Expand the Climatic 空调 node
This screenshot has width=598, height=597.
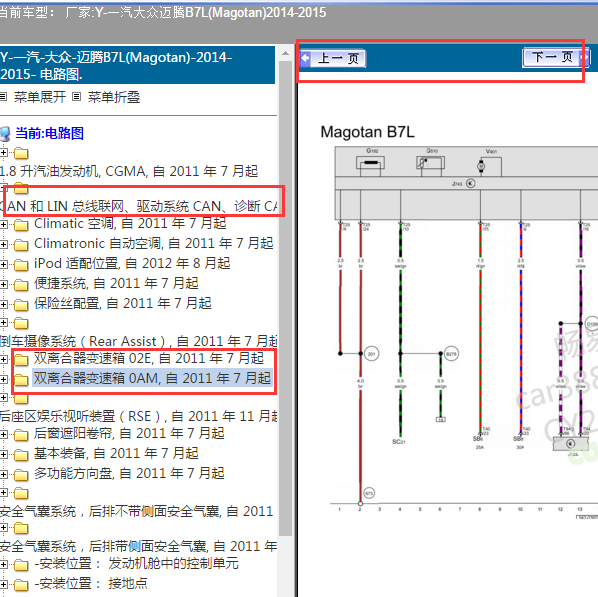(3, 224)
